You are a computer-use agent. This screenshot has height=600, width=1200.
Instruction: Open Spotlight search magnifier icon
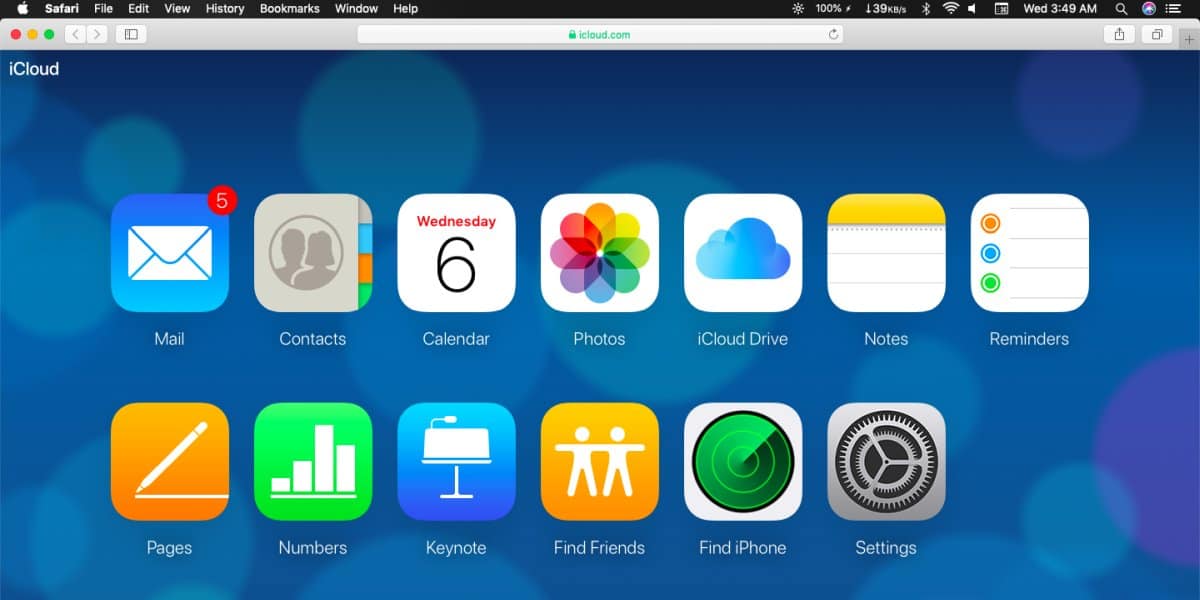[x=1121, y=8]
